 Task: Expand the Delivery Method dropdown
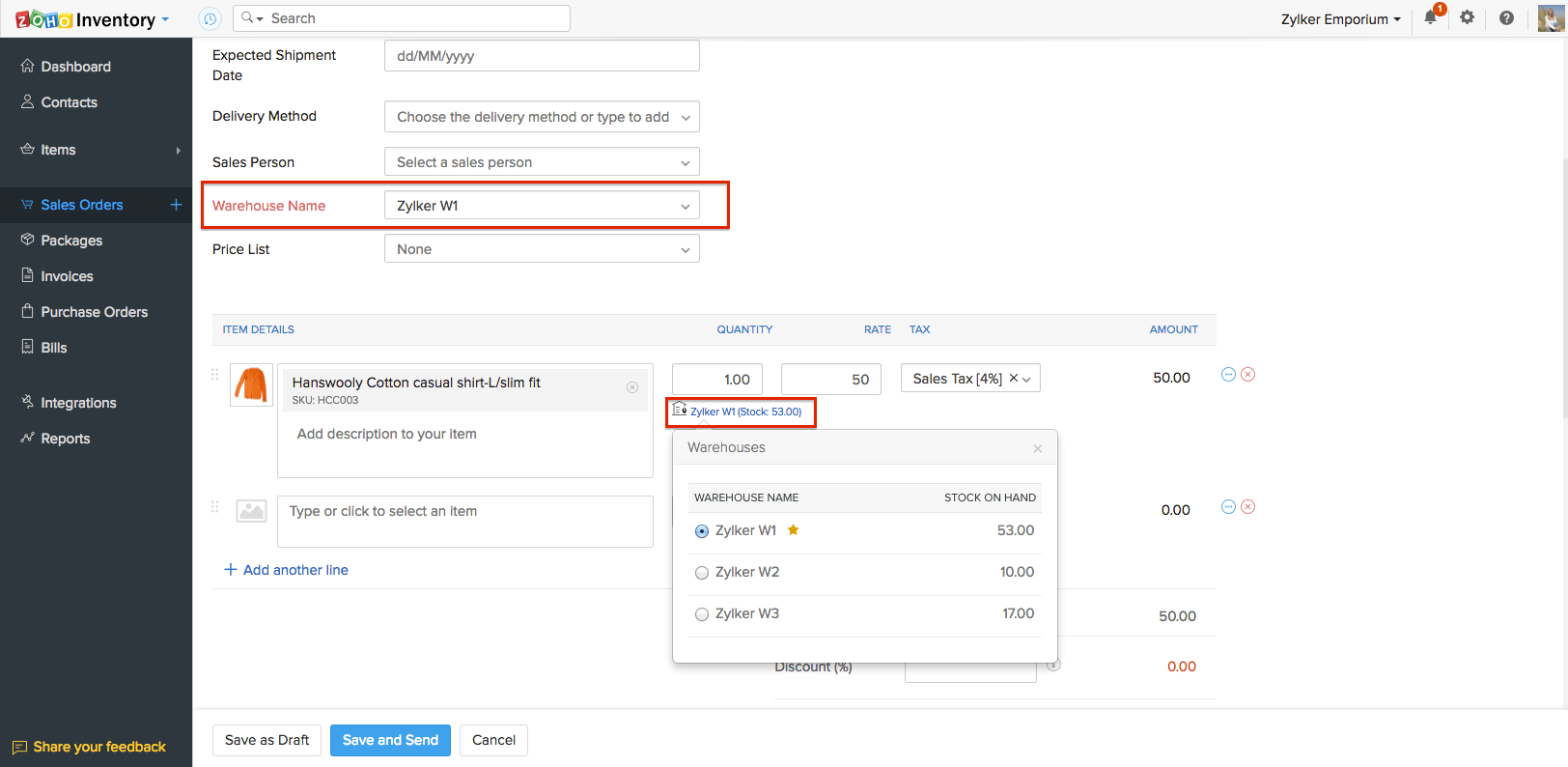[542, 117]
